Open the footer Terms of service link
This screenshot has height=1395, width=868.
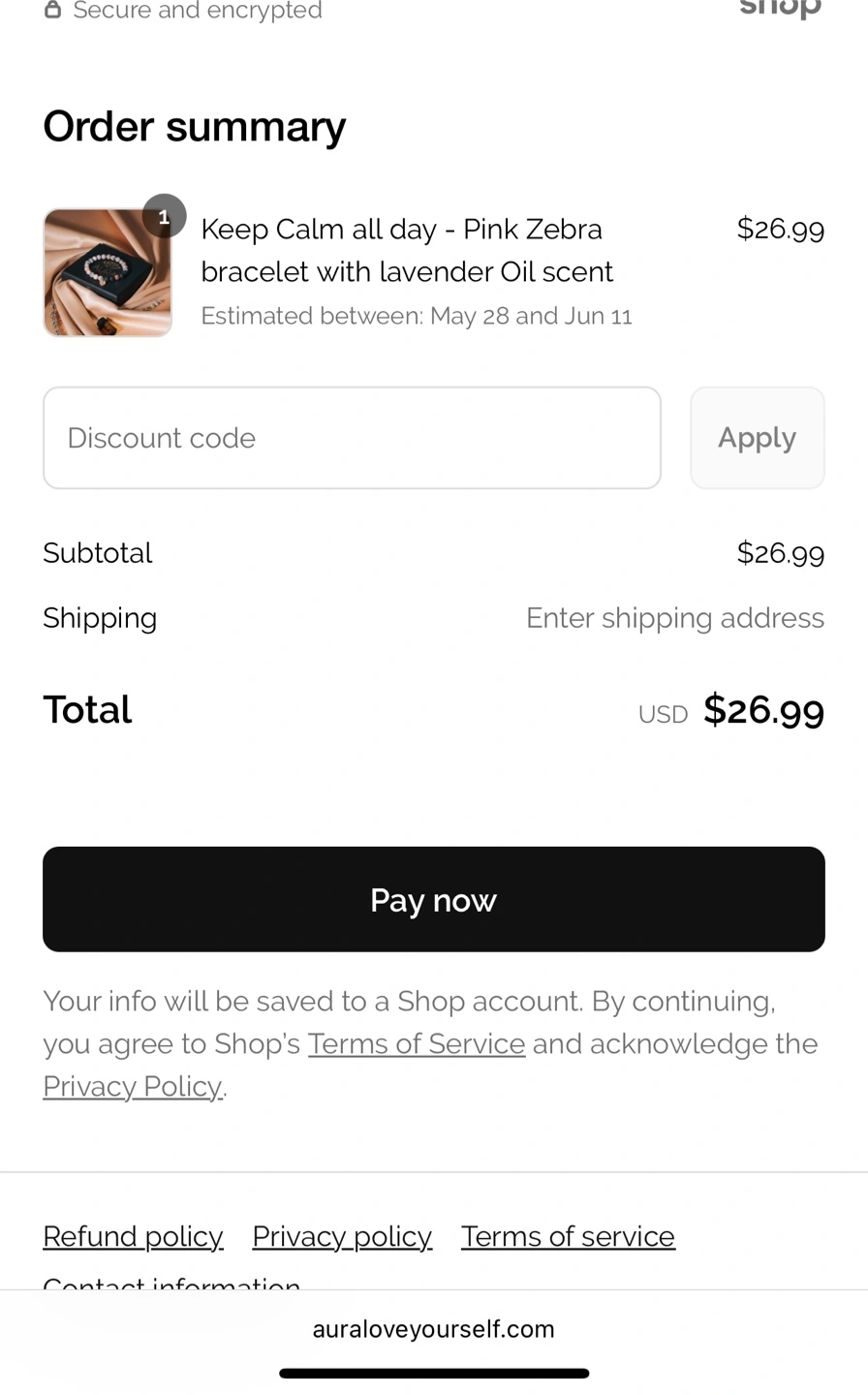click(568, 1236)
